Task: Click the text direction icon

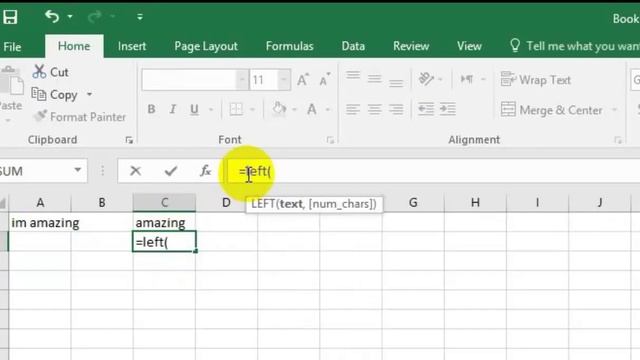Action: 467,78
